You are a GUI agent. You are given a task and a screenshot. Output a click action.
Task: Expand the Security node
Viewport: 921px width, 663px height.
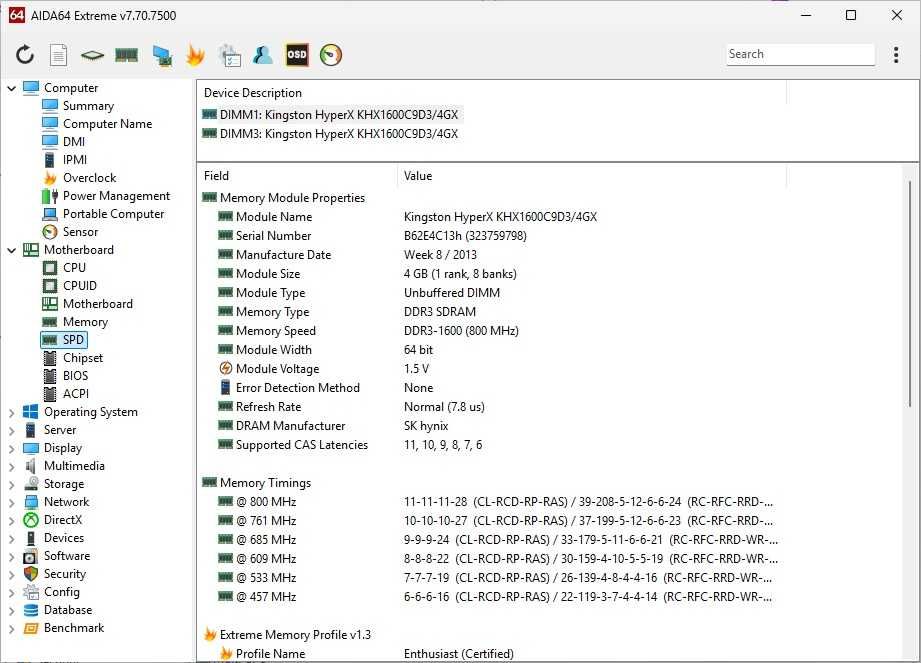[x=11, y=575]
